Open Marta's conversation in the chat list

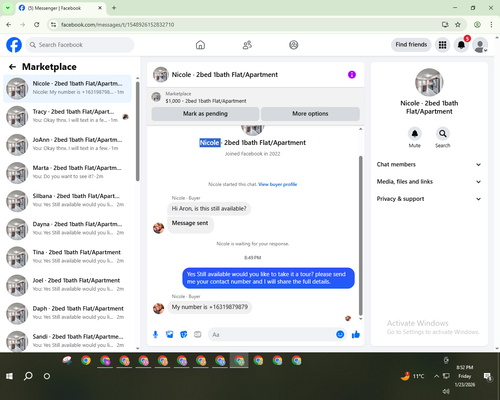[67, 173]
